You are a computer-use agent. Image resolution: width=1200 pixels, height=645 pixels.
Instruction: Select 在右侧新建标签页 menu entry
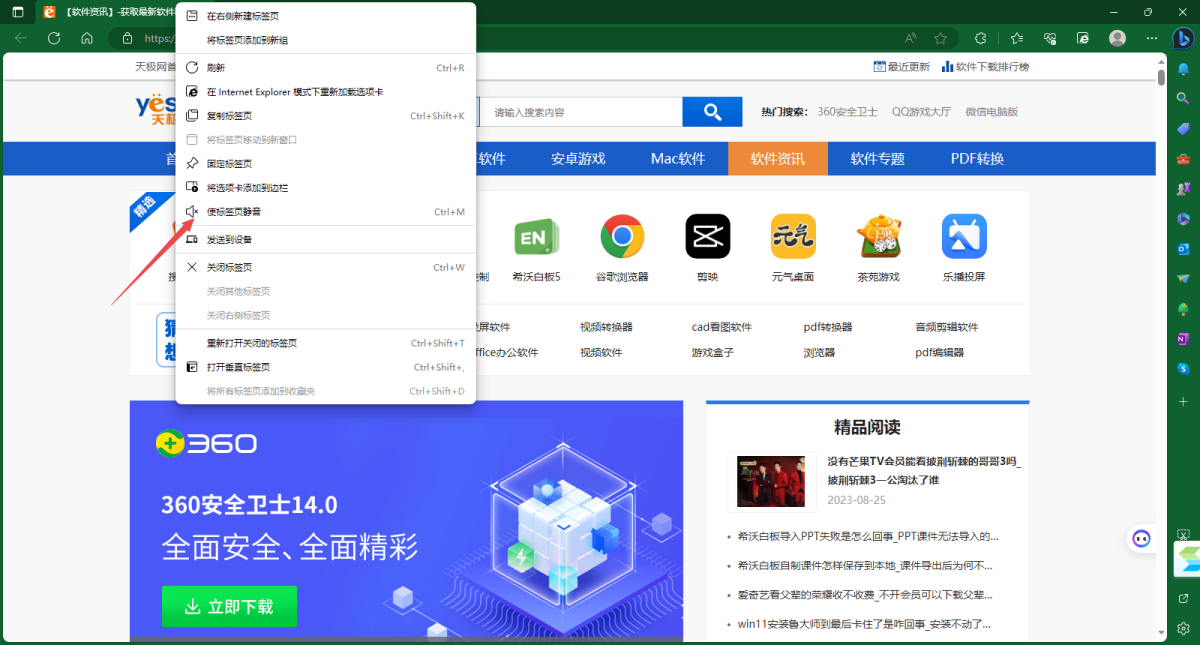[325, 16]
